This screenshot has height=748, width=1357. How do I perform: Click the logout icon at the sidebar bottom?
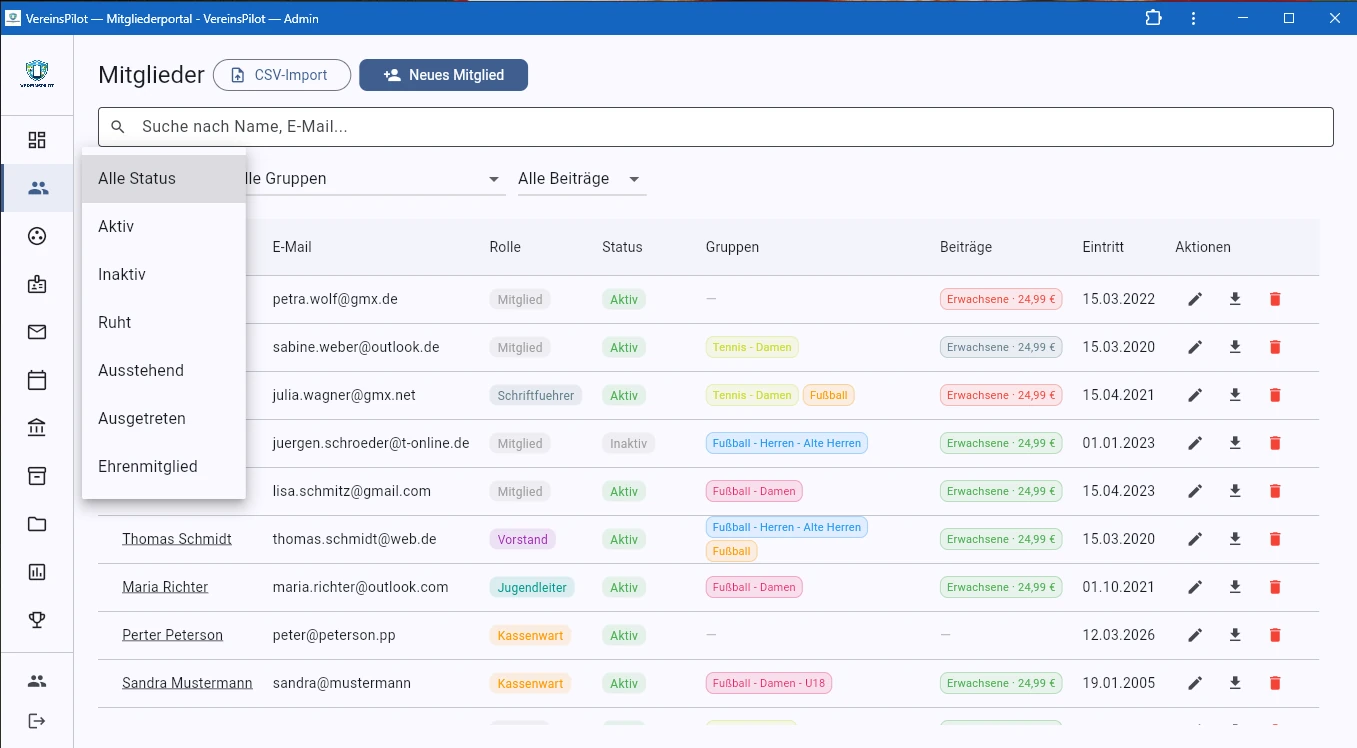tap(37, 721)
